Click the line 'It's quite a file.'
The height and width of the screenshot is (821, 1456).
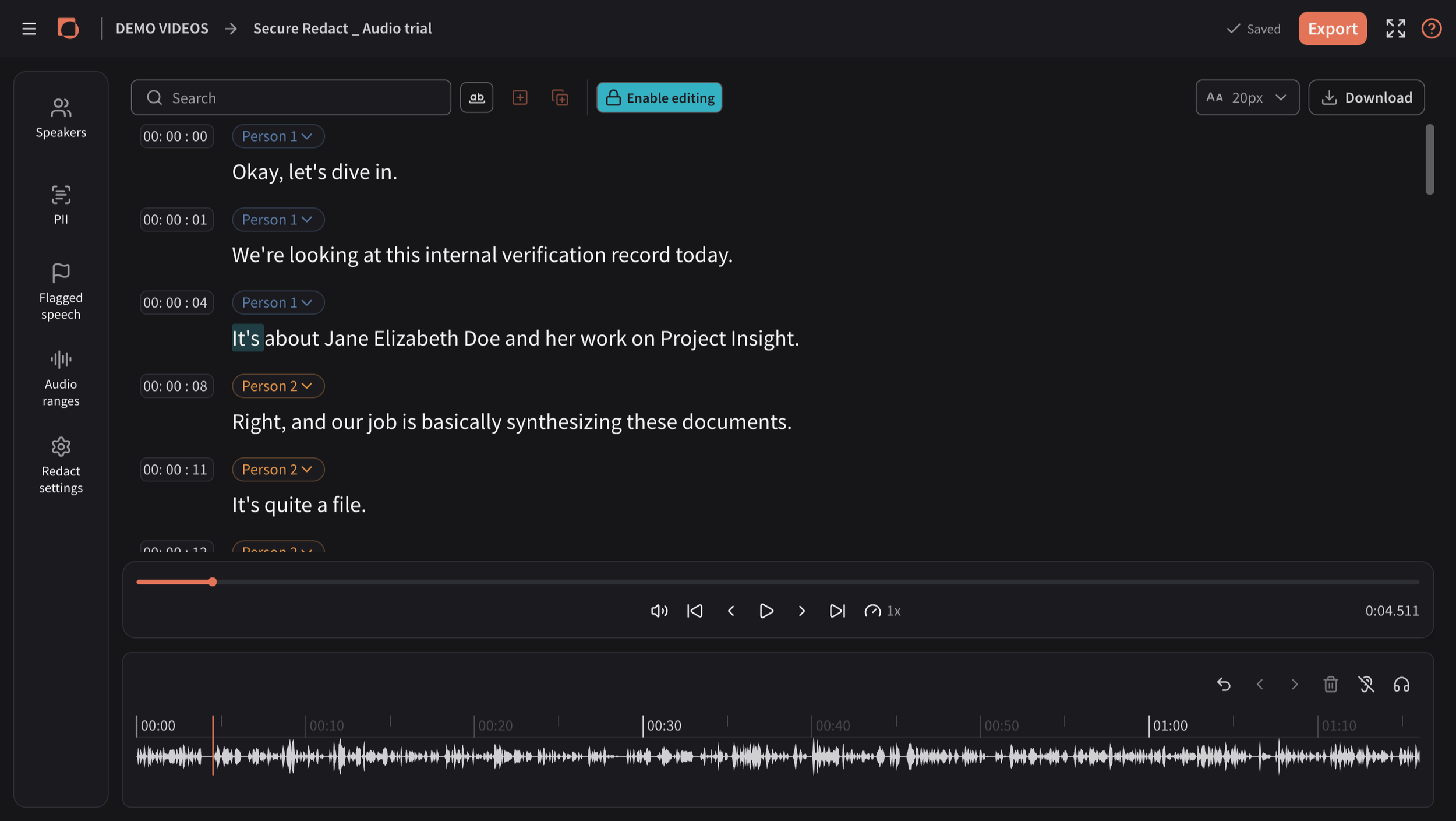(299, 505)
